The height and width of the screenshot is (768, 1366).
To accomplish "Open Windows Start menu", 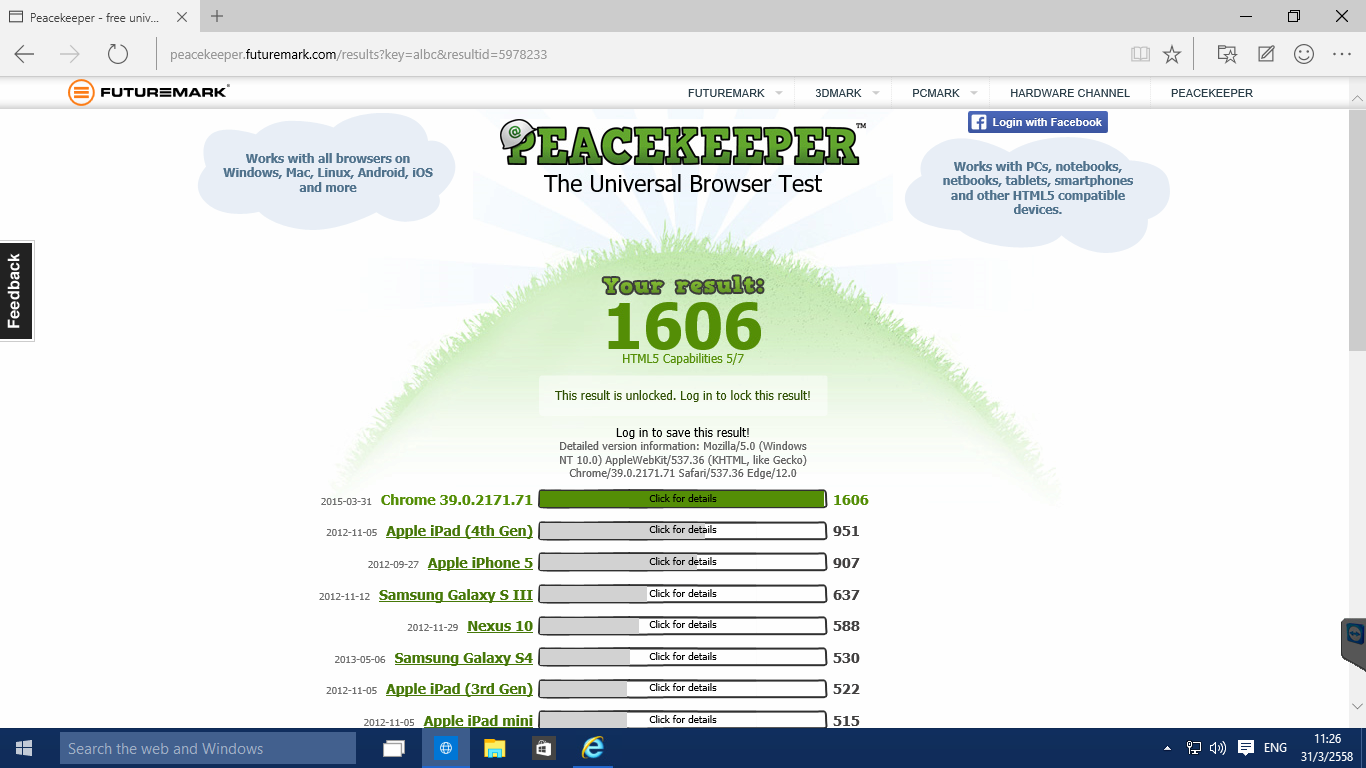I will click(24, 748).
